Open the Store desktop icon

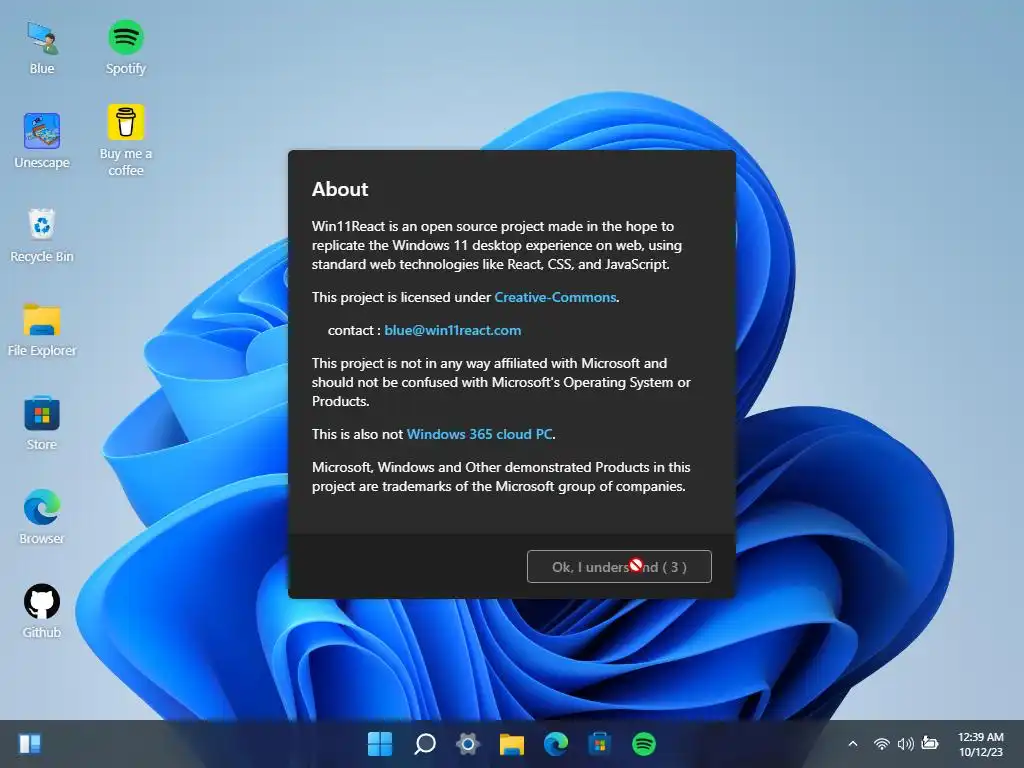[42, 423]
